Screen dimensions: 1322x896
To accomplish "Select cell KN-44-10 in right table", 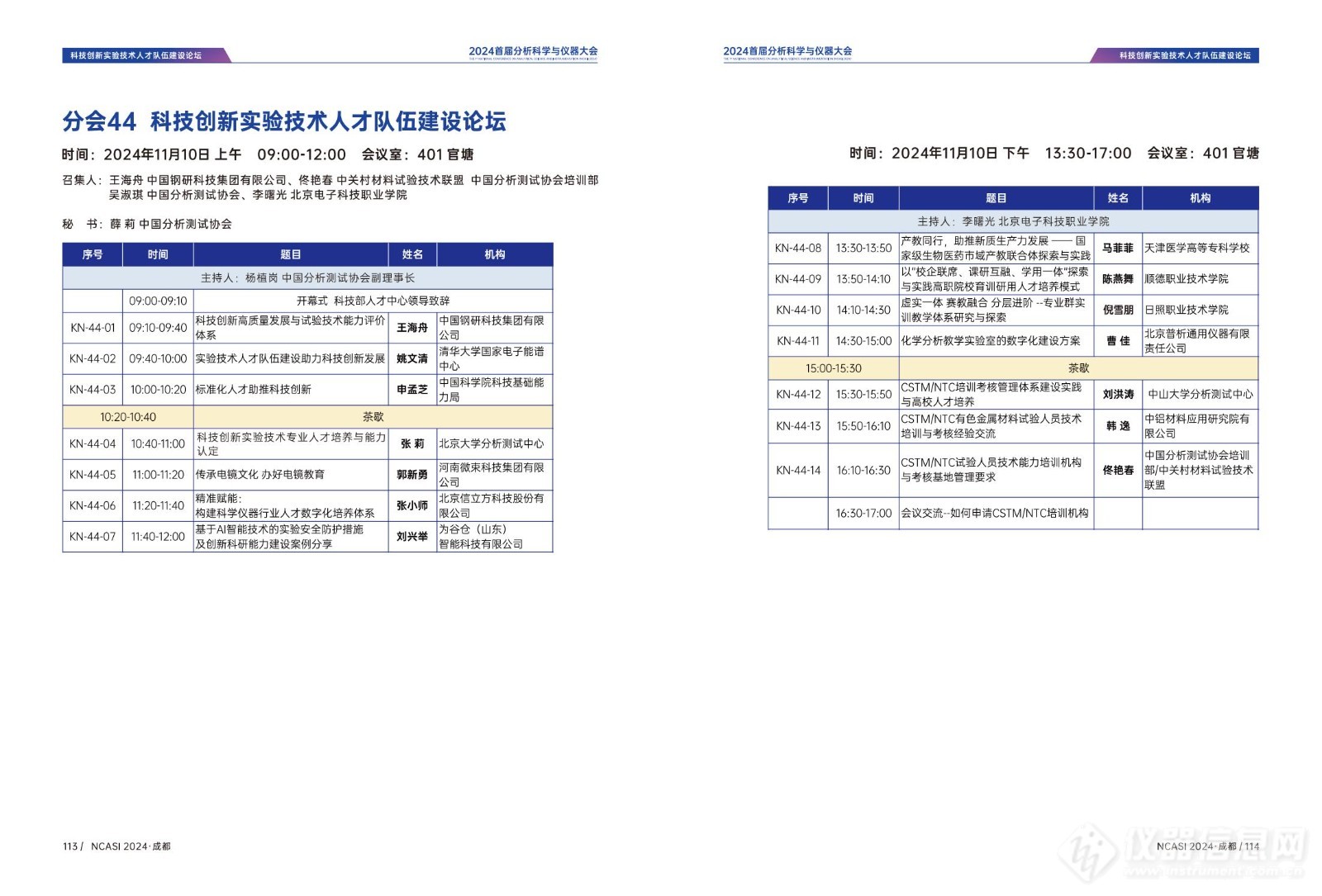I will pos(798,310).
